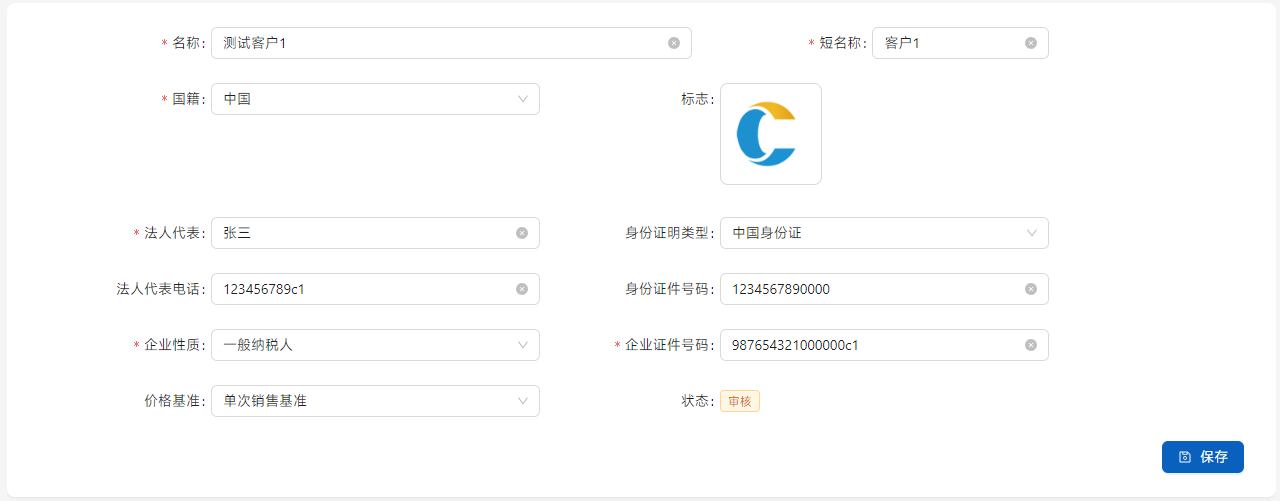
Task: Open the 企业性质 dropdown showing 一般纳税人
Action: (x=375, y=345)
